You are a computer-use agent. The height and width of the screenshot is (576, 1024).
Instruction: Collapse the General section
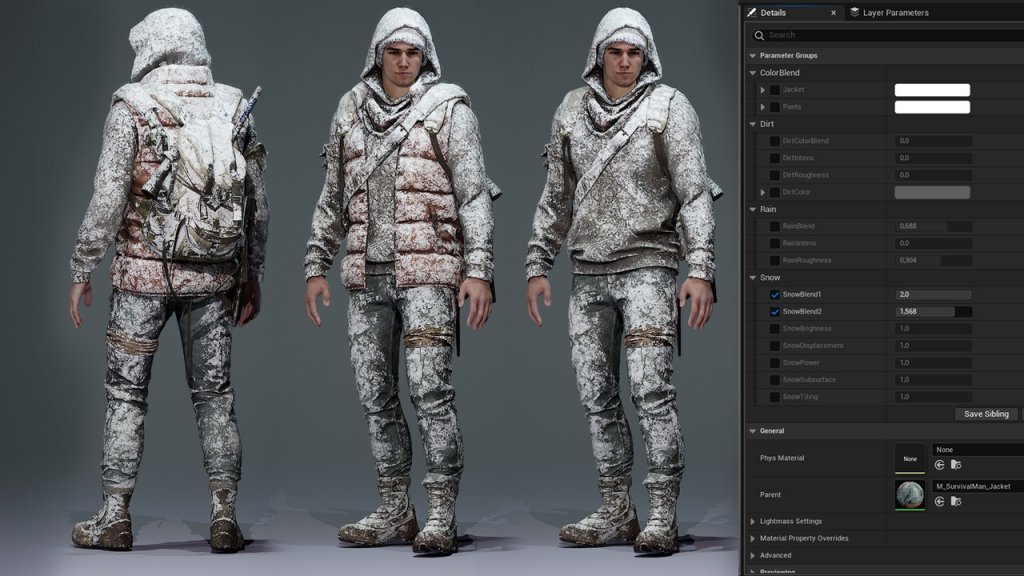[752, 431]
